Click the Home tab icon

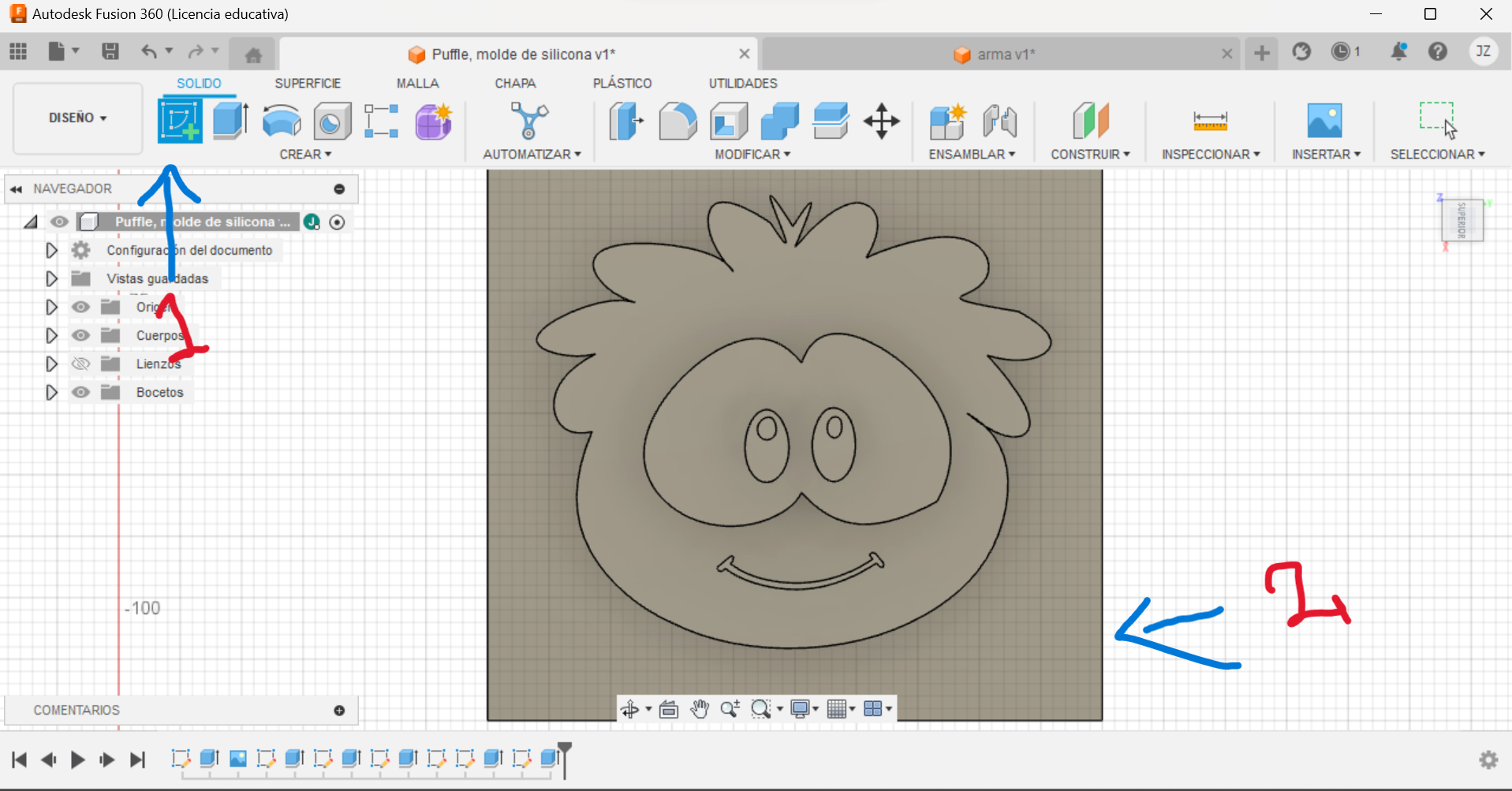click(253, 54)
